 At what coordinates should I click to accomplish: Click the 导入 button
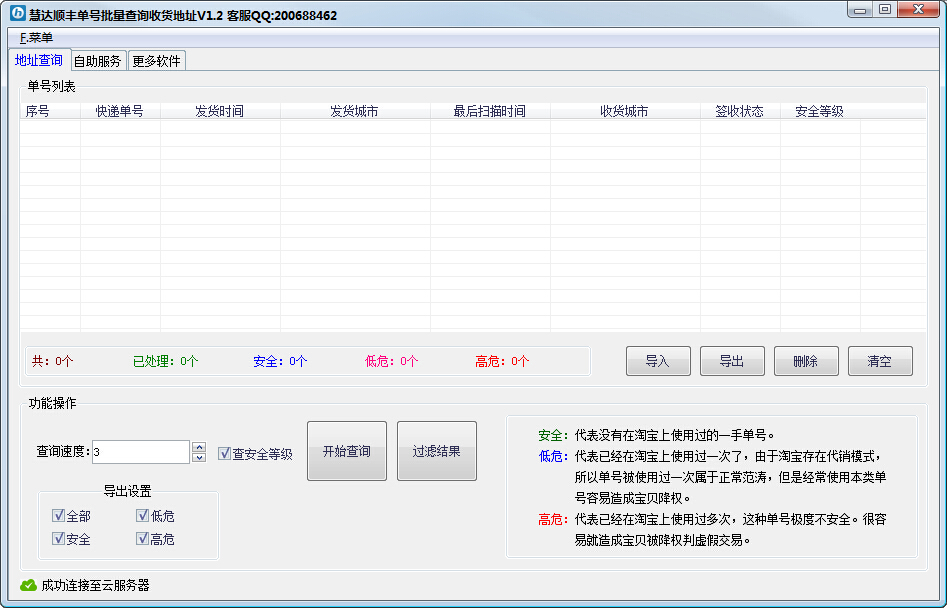point(657,361)
